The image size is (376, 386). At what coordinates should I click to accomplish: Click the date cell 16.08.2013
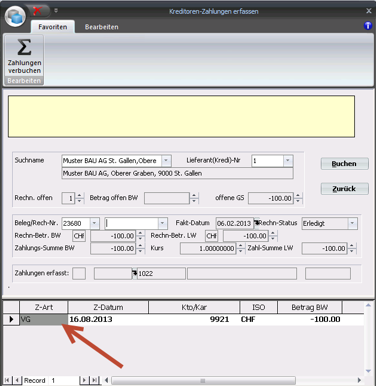click(108, 319)
